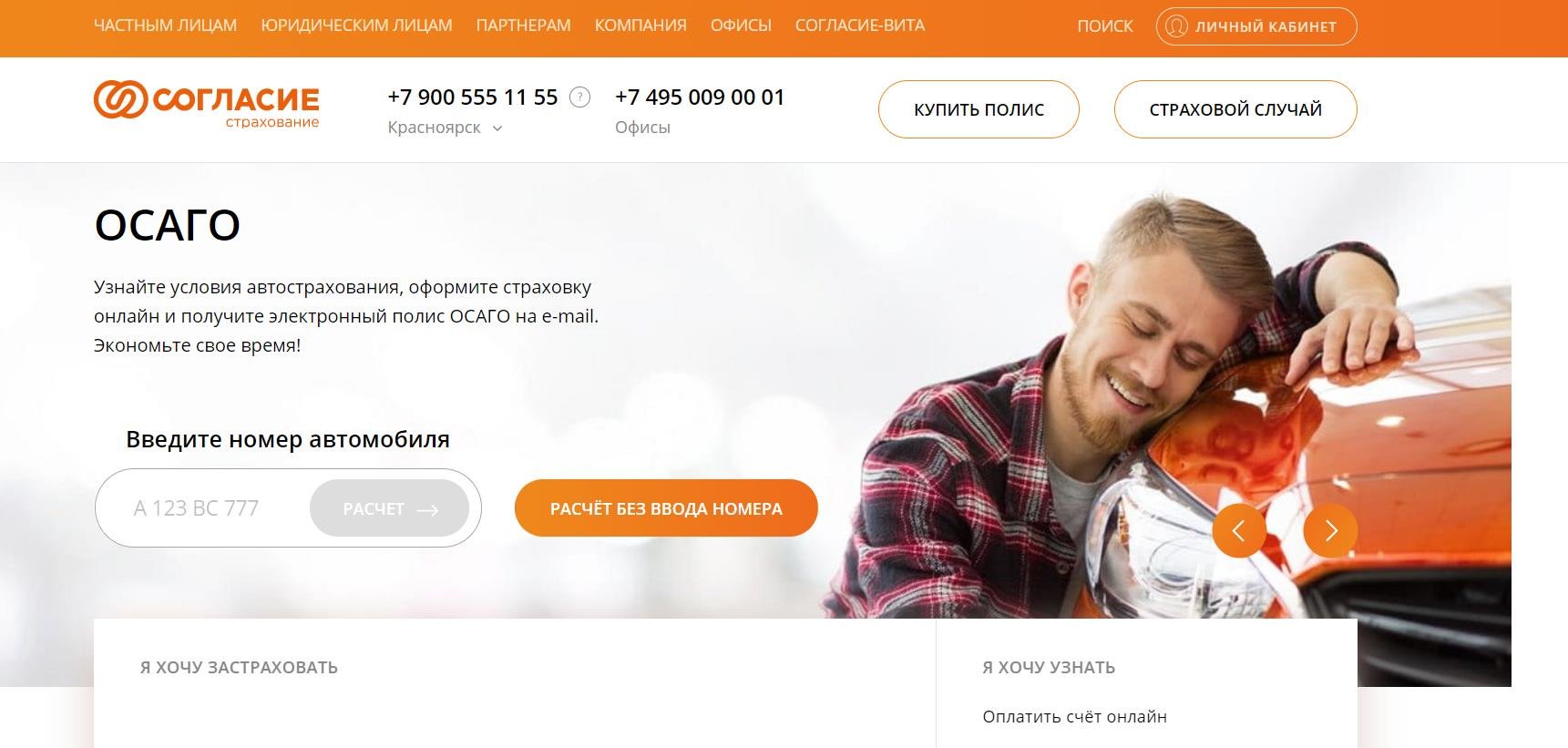Open Оплатить счёт онлайн link
This screenshot has width=1568, height=748.
tap(1074, 717)
